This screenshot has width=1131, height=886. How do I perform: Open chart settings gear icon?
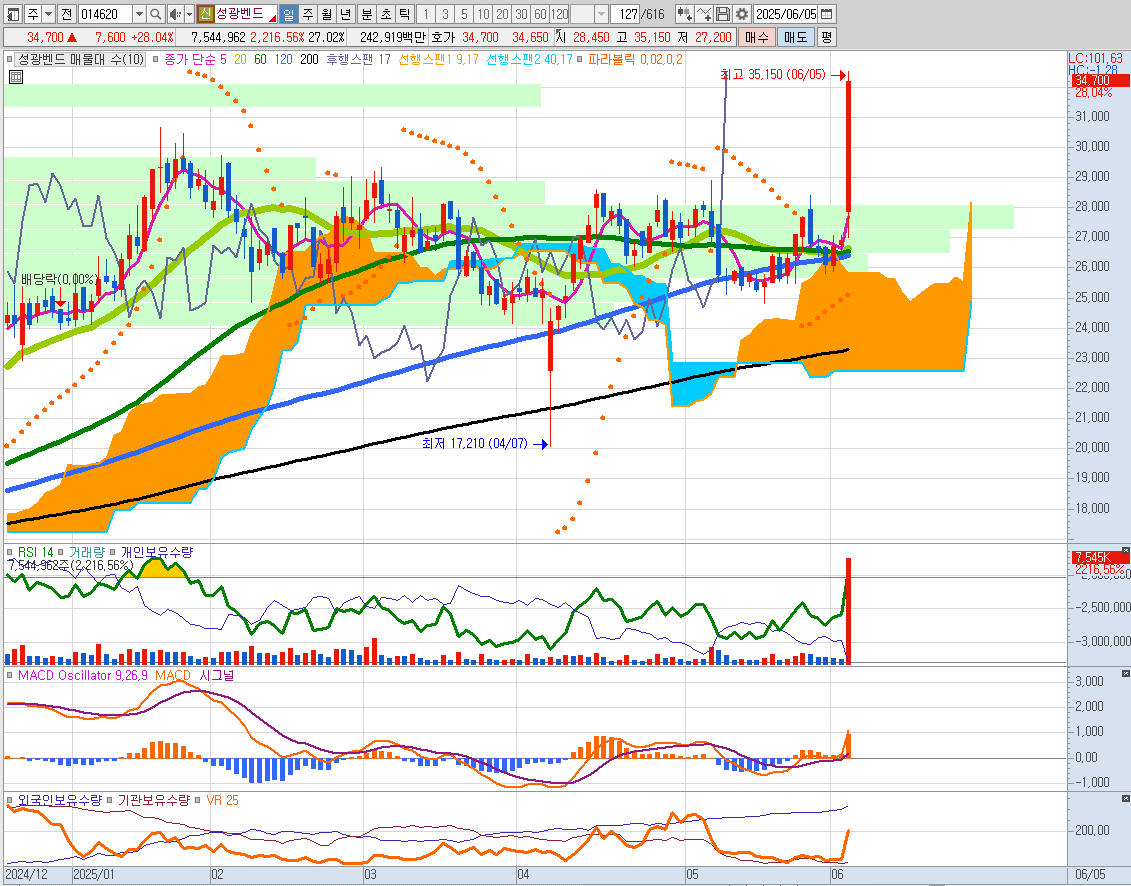click(741, 14)
